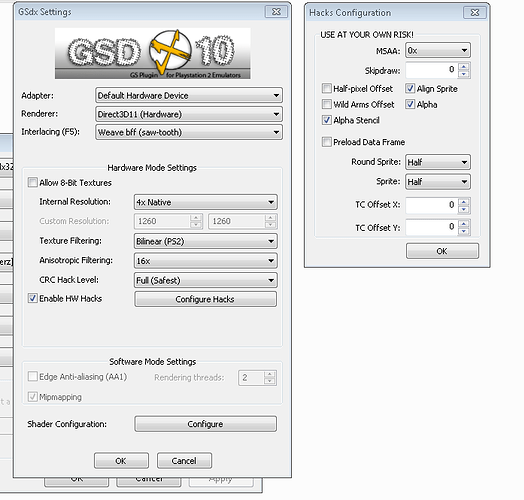The image size is (524, 500).
Task: Check the Half-pixel Offset option
Action: (326, 89)
